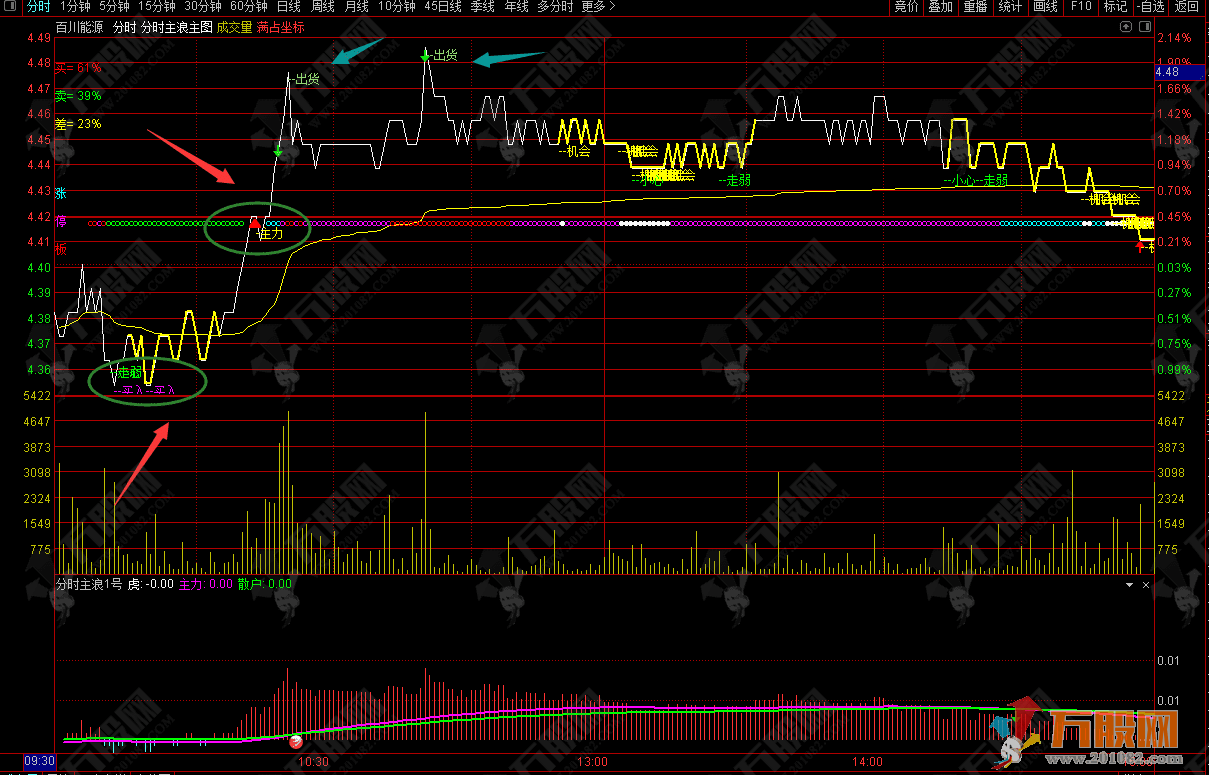Activate the 画线 drawing tool
This screenshot has height=775, width=1209.
click(x=1045, y=7)
